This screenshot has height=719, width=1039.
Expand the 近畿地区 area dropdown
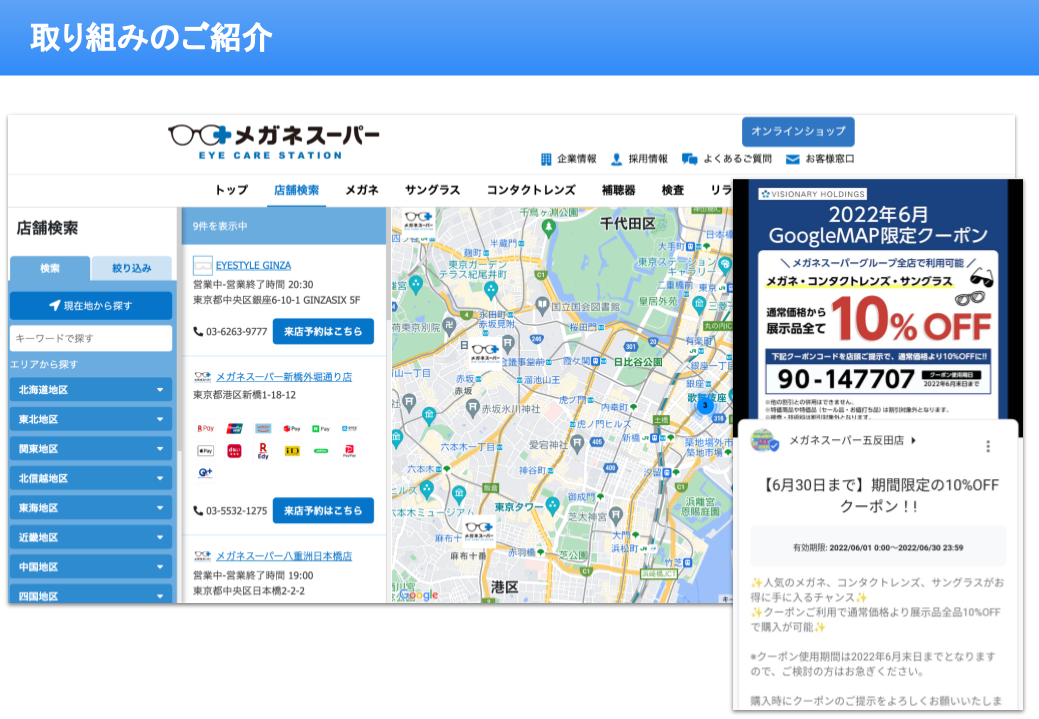click(x=91, y=537)
